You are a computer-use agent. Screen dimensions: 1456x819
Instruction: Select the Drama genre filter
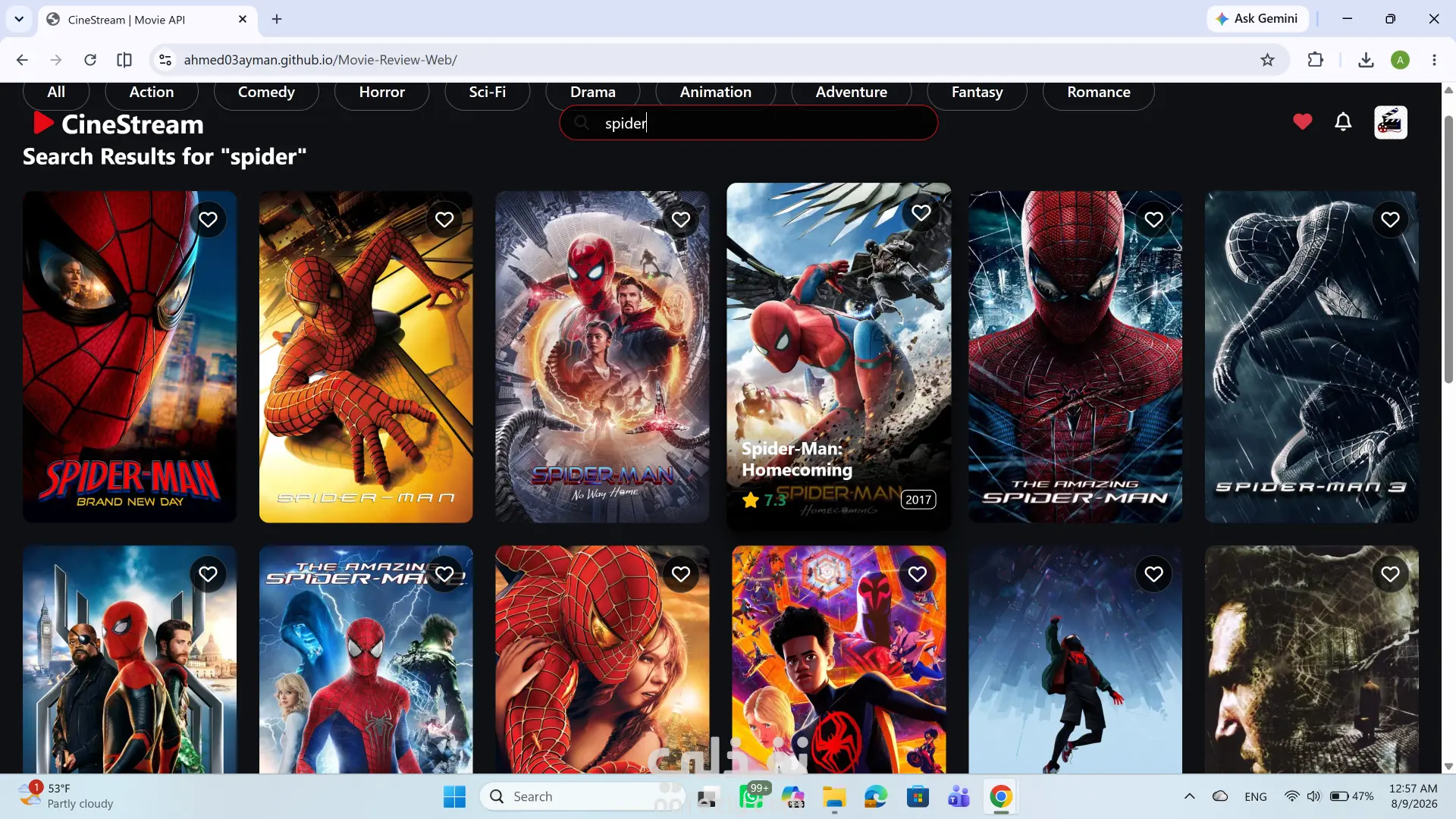pos(593,93)
